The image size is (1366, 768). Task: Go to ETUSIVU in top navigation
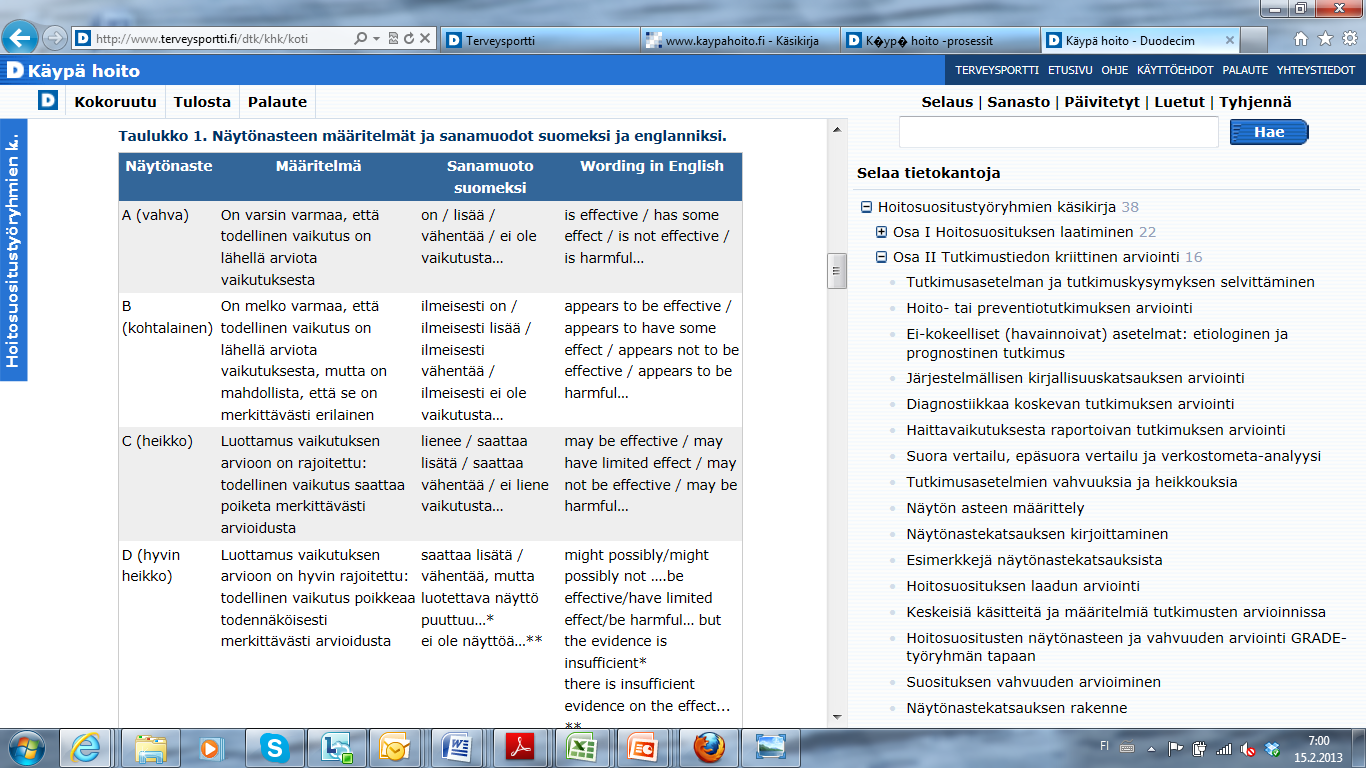click(1070, 70)
